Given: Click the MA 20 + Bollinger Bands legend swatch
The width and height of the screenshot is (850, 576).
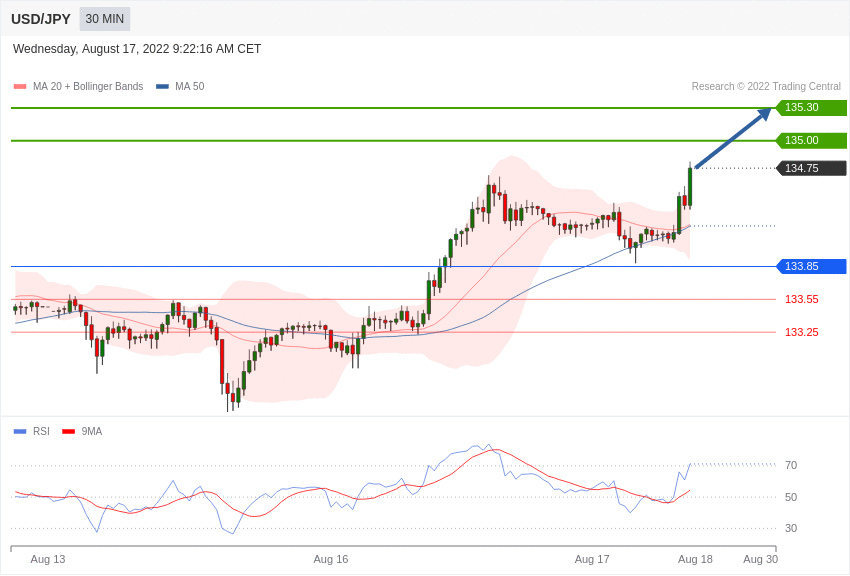Looking at the screenshot, I should [x=20, y=87].
